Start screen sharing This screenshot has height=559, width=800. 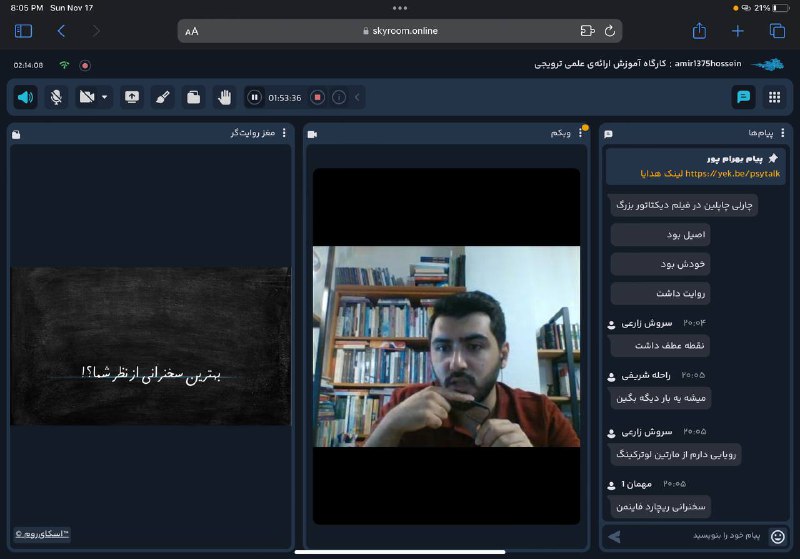(132, 97)
